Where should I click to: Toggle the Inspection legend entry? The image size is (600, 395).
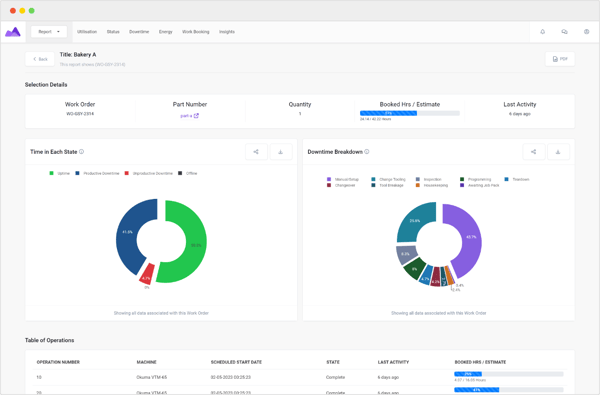pyautogui.click(x=429, y=179)
